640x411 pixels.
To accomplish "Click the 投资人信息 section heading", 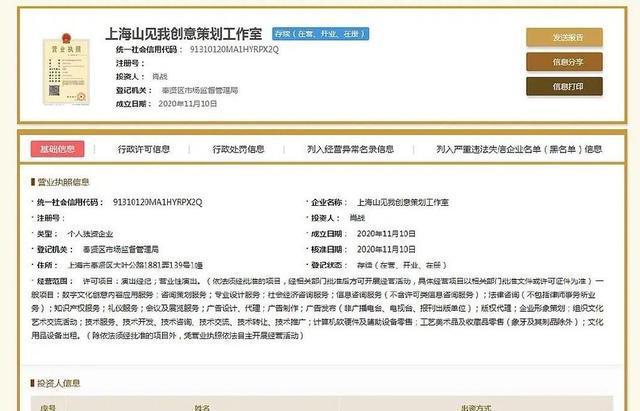I will 58,383.
